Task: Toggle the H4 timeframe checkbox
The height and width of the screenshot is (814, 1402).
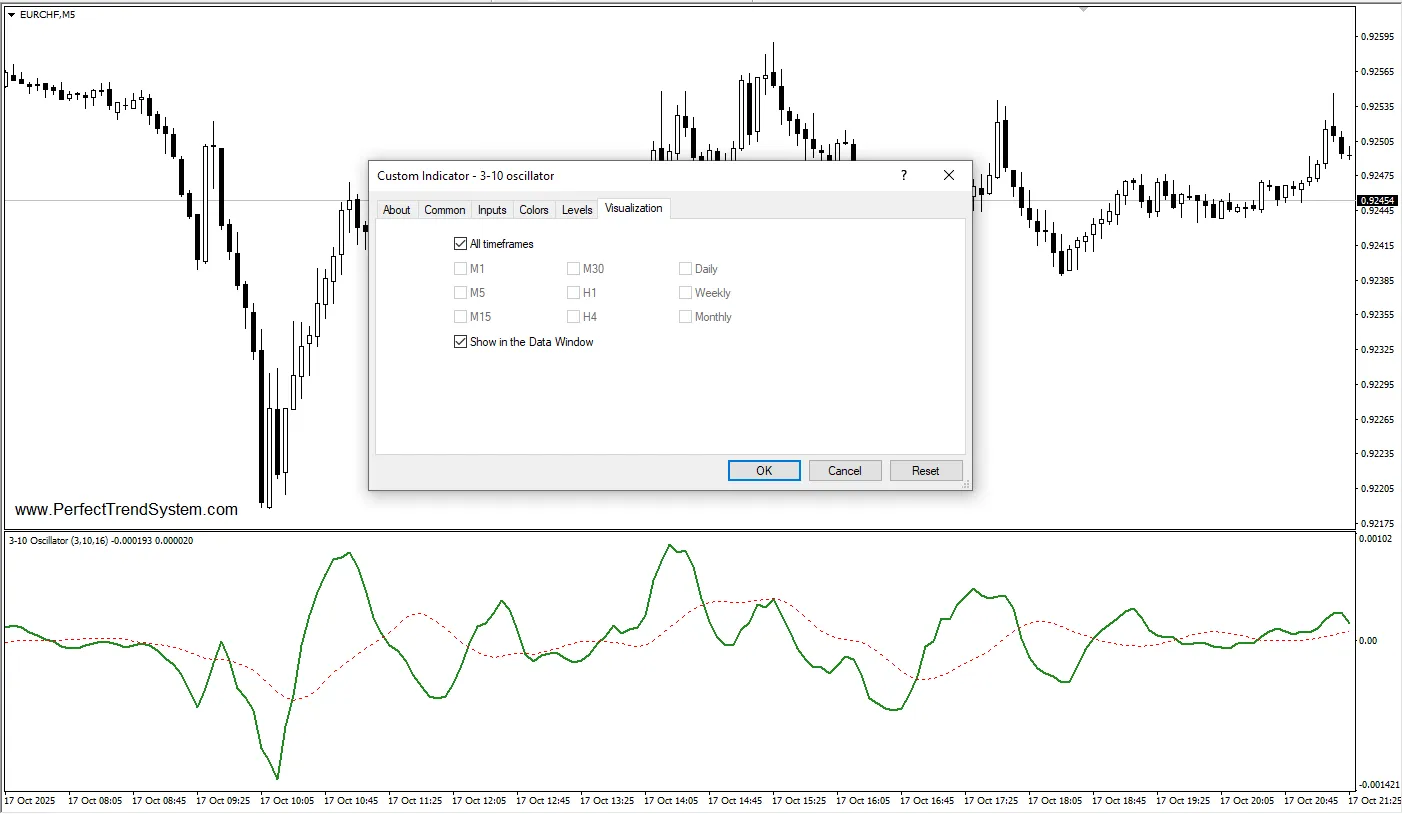Action: [573, 317]
